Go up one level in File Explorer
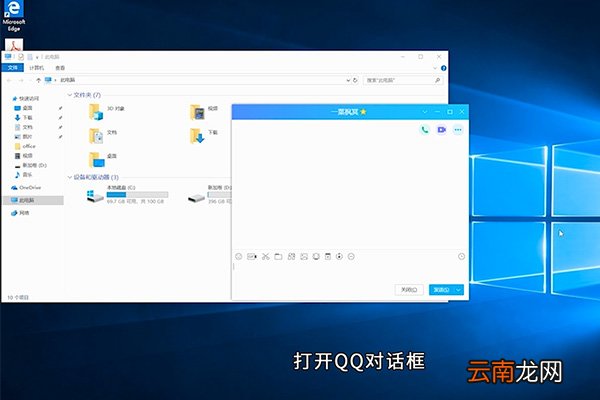This screenshot has height=400, width=600. [38, 80]
